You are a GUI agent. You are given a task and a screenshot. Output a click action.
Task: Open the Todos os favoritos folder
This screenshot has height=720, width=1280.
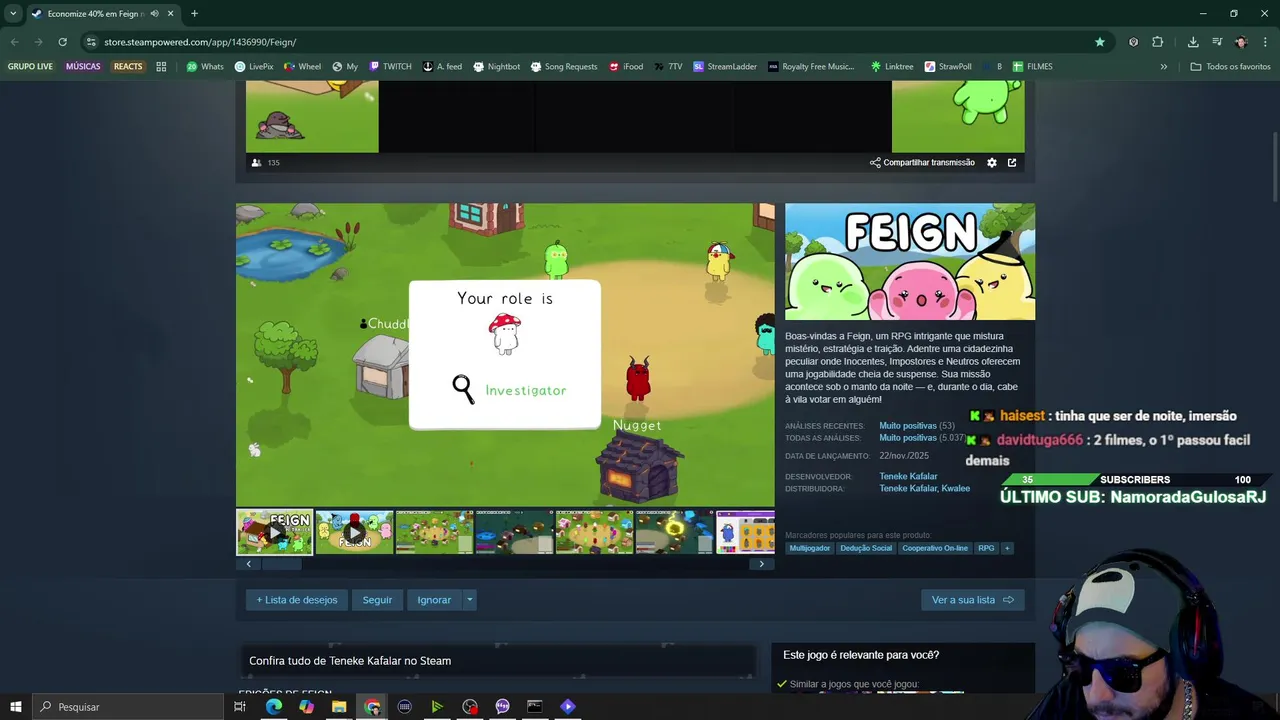[x=1230, y=67]
